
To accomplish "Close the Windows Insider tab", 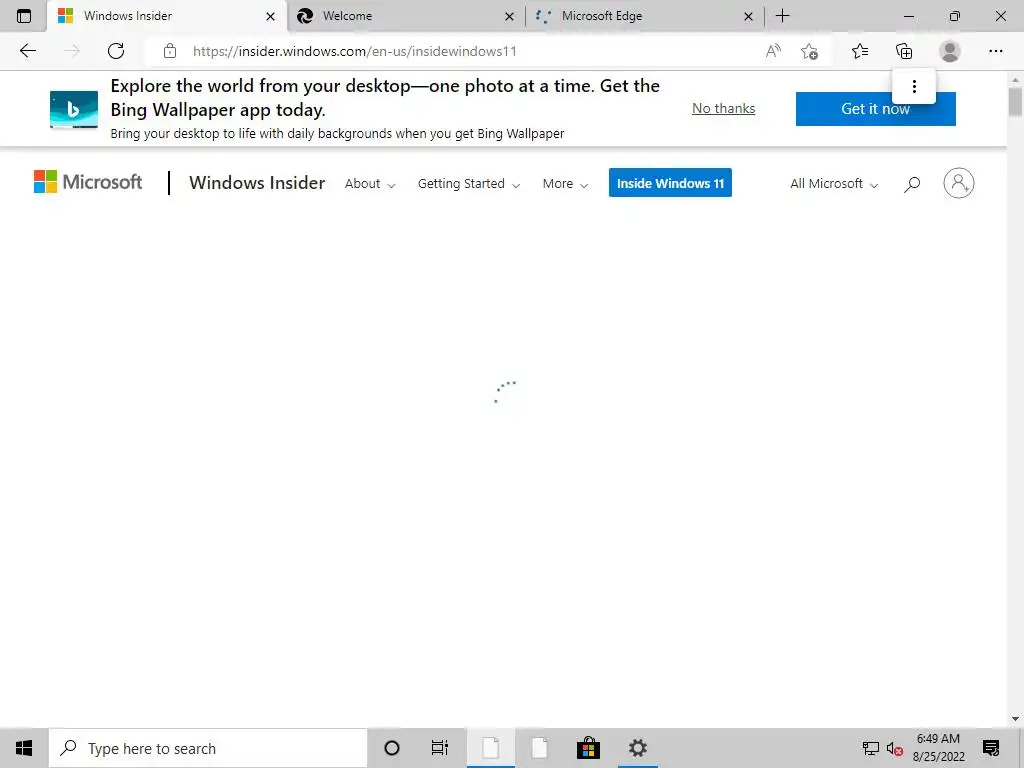I will (x=270, y=16).
